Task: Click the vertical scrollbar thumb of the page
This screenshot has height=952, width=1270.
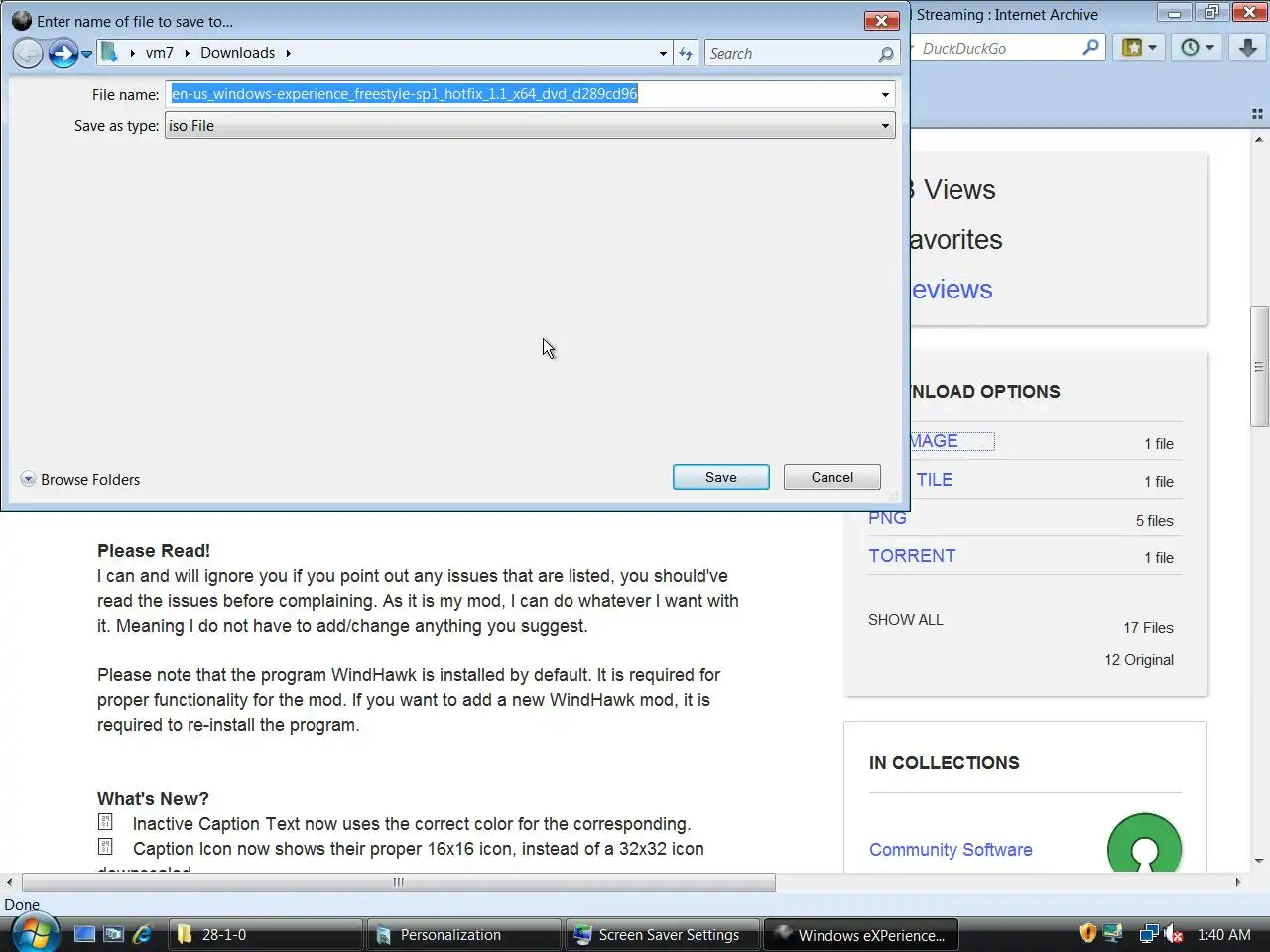Action: pos(1259,367)
